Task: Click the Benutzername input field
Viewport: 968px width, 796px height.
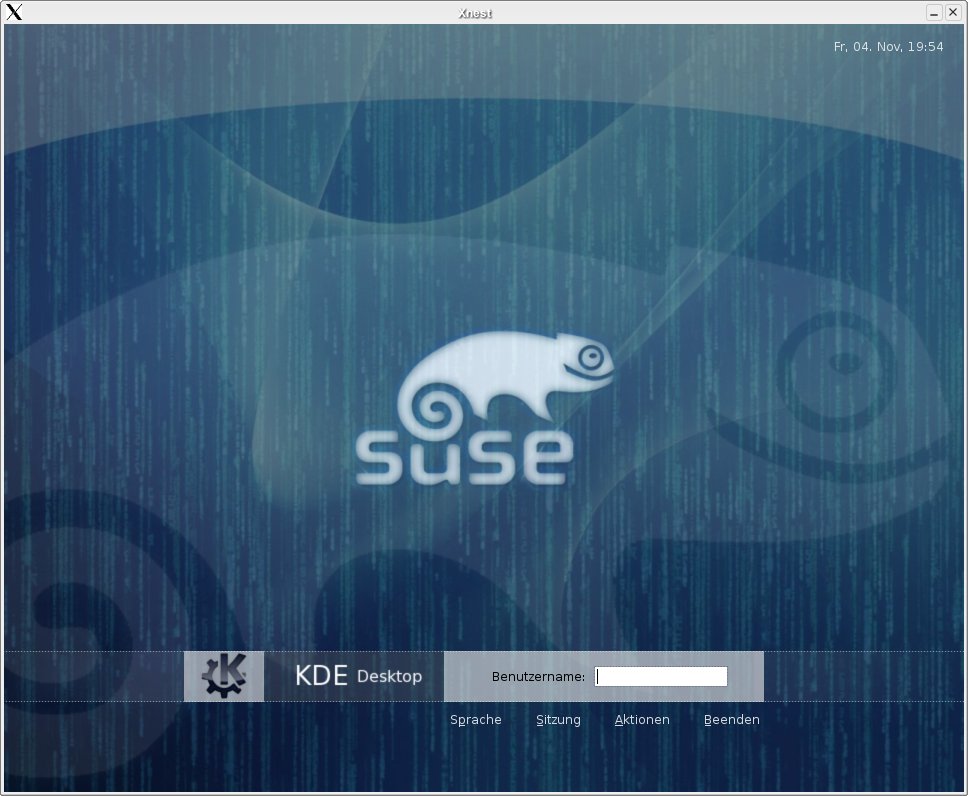Action: (661, 676)
